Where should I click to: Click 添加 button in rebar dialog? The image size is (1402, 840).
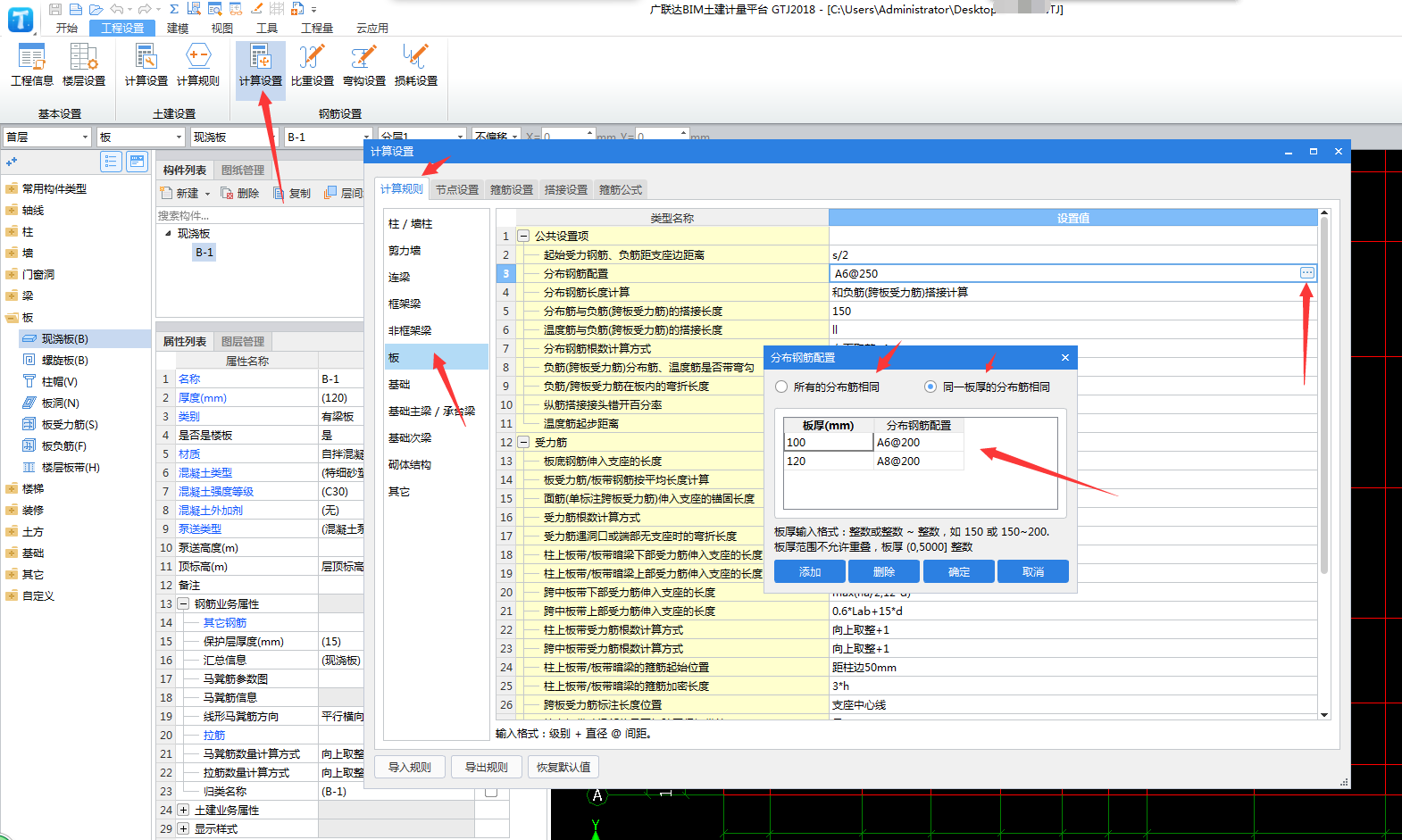coord(810,571)
